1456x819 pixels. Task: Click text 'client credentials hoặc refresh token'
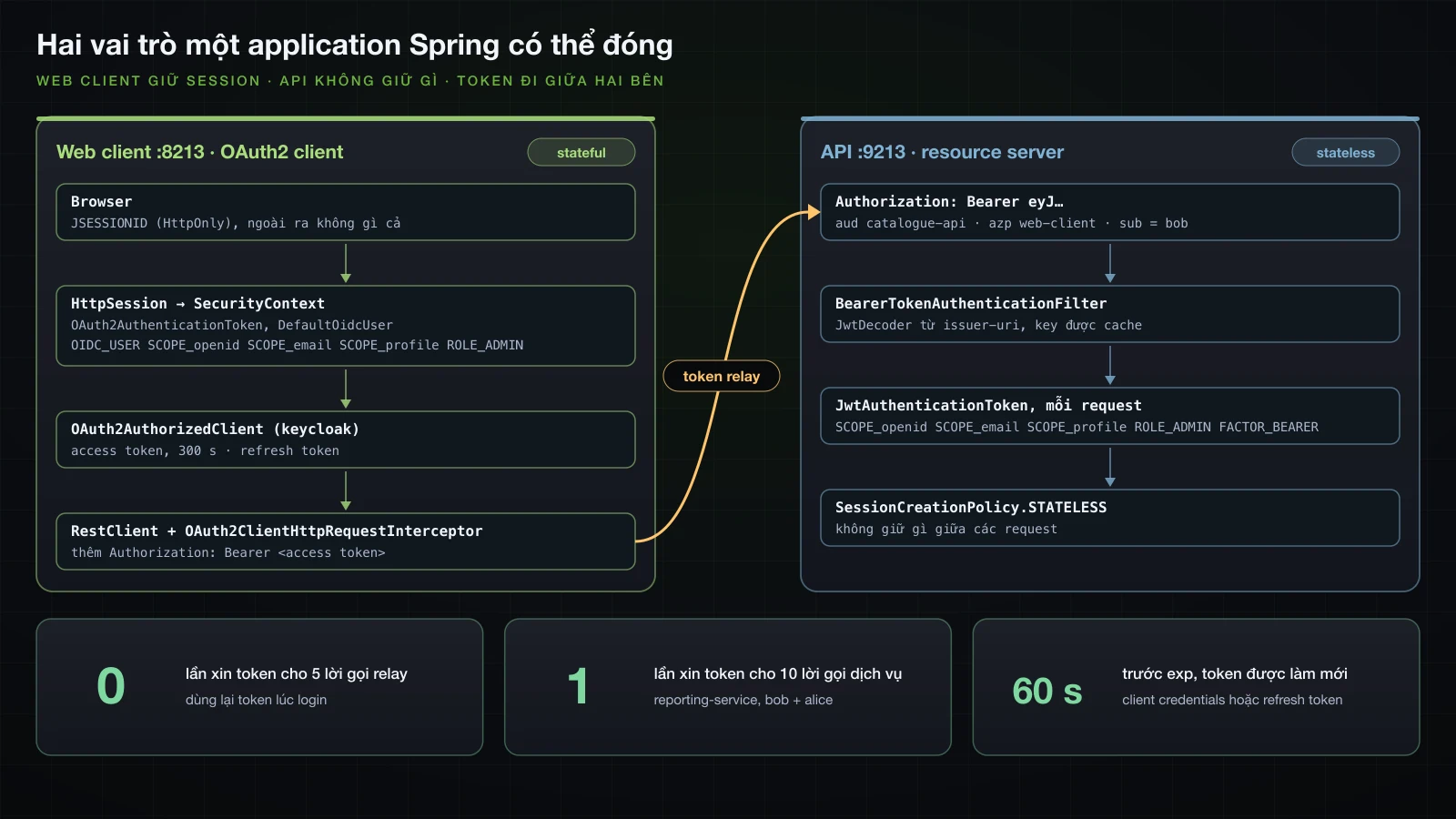pos(1232,700)
